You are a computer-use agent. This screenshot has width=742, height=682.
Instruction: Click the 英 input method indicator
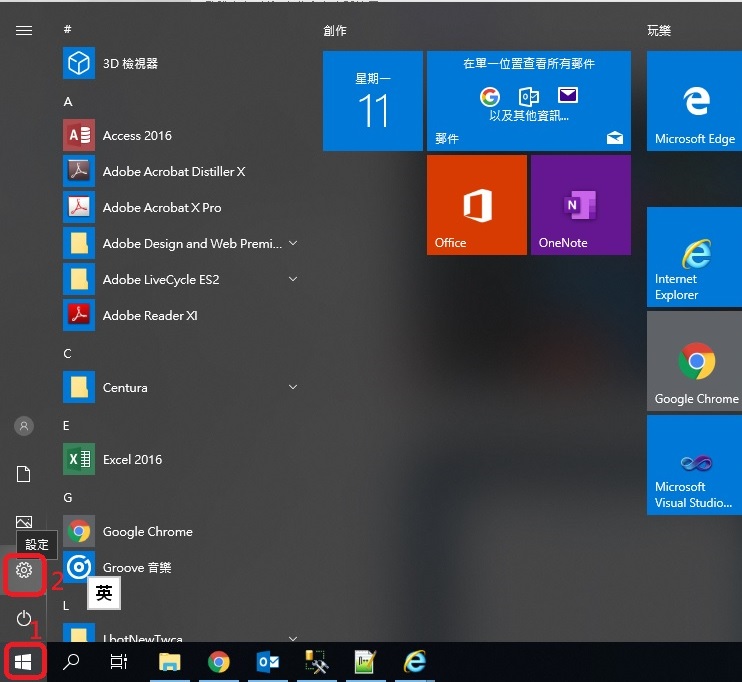pyautogui.click(x=104, y=593)
